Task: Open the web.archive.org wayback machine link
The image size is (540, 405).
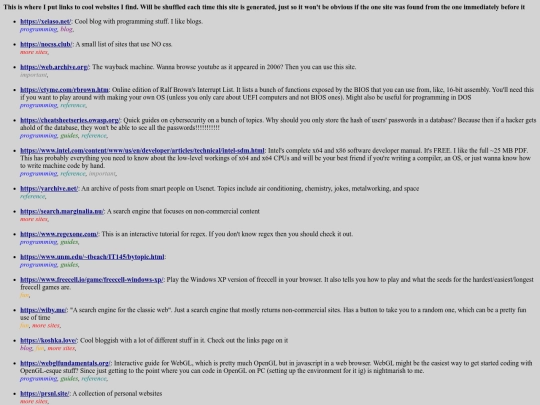Action: [54, 67]
